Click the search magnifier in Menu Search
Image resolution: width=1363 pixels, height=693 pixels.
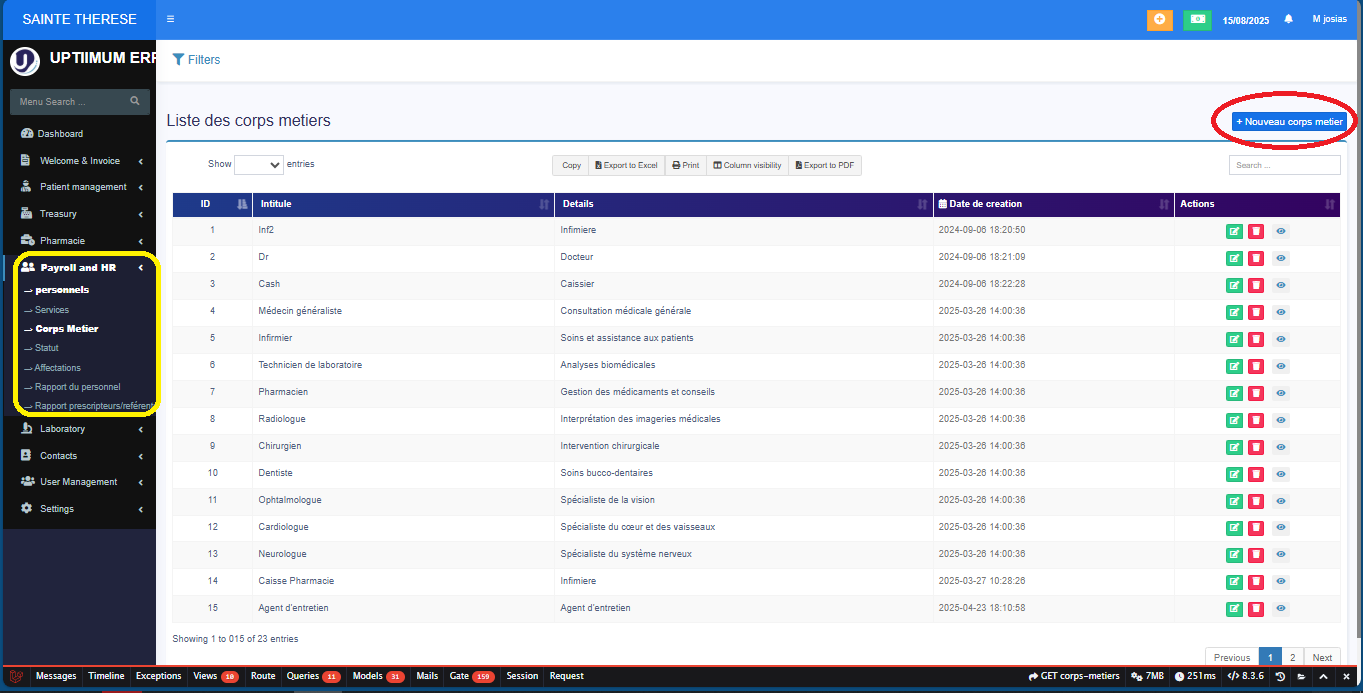pyautogui.click(x=135, y=101)
